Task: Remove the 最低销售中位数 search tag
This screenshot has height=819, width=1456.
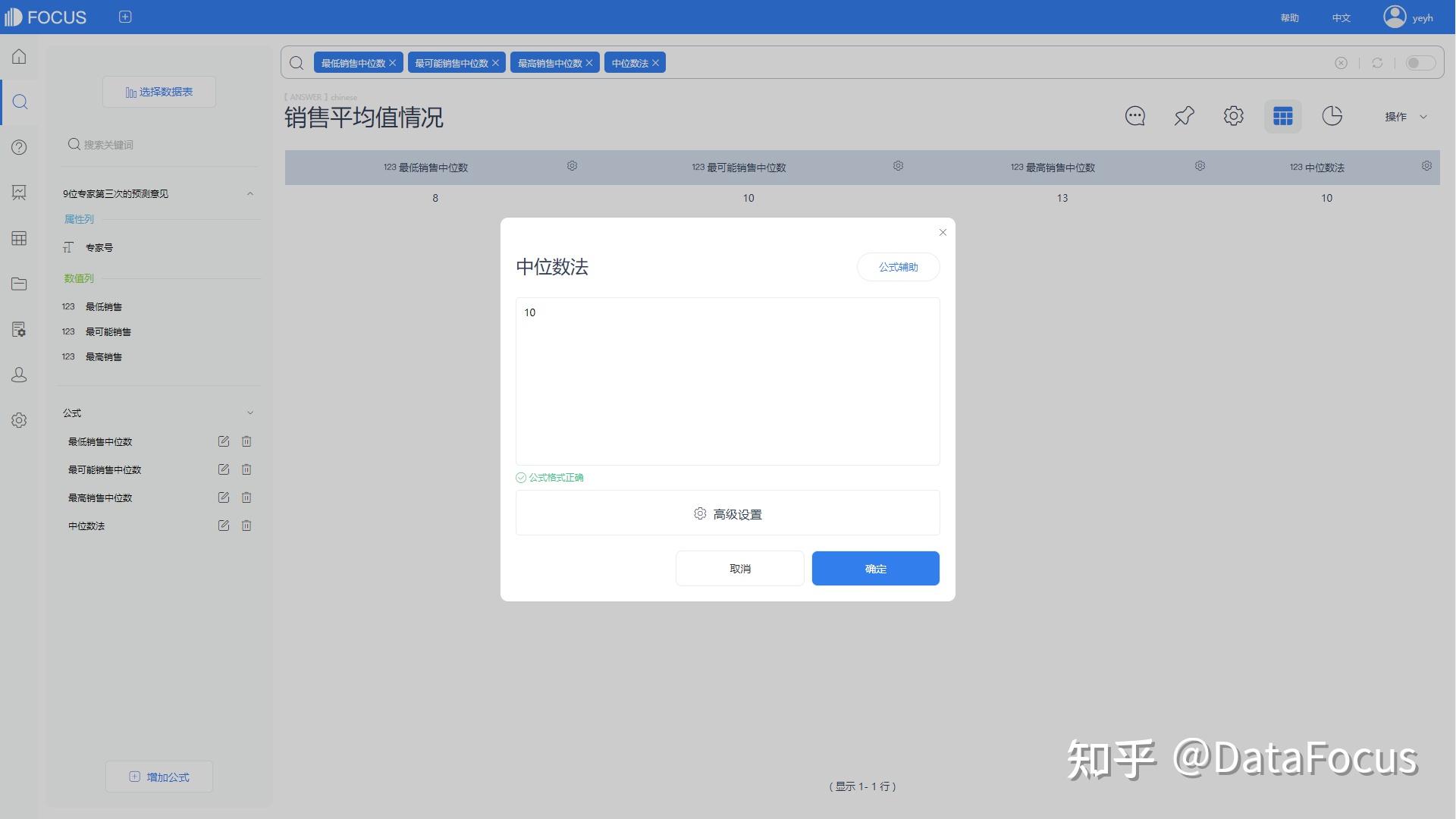Action: 392,63
